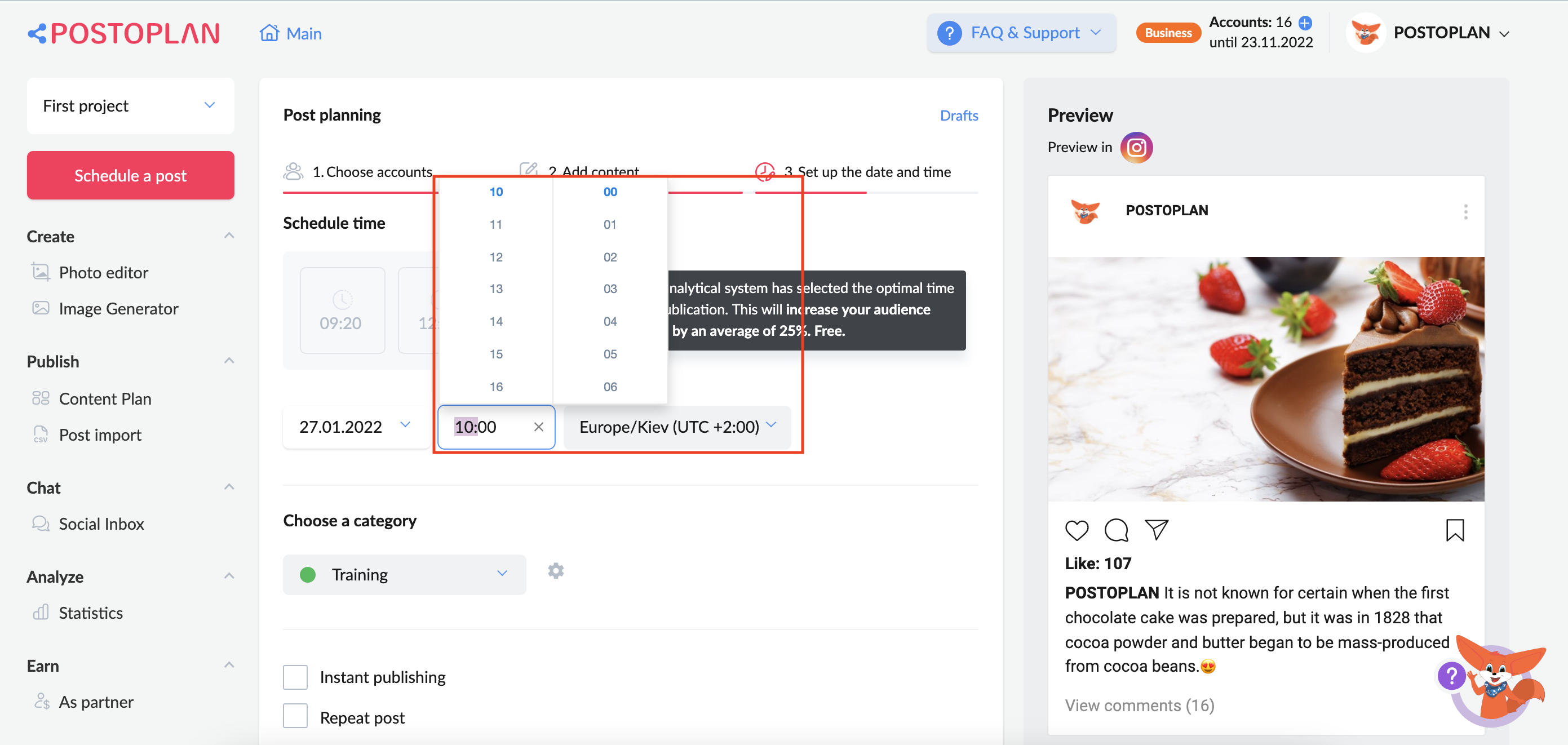The height and width of the screenshot is (745, 1568).
Task: Open category settings gear icon
Action: point(555,571)
